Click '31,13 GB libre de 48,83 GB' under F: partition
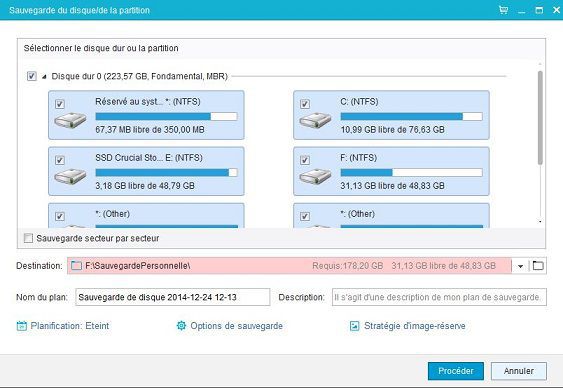Viewport: 563px width, 388px height. tap(392, 186)
